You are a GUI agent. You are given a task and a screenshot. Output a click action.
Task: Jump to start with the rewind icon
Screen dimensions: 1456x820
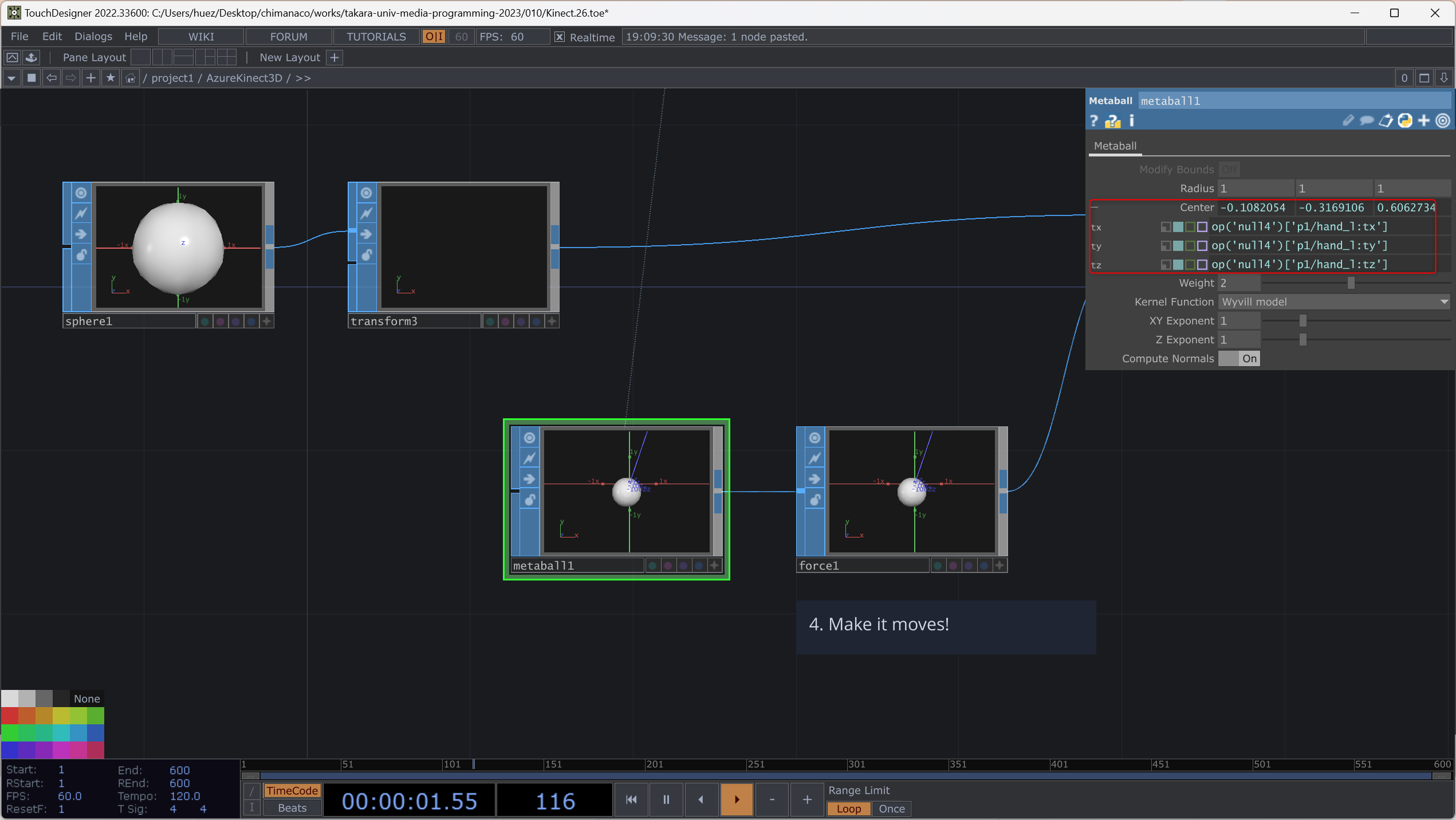pyautogui.click(x=631, y=799)
